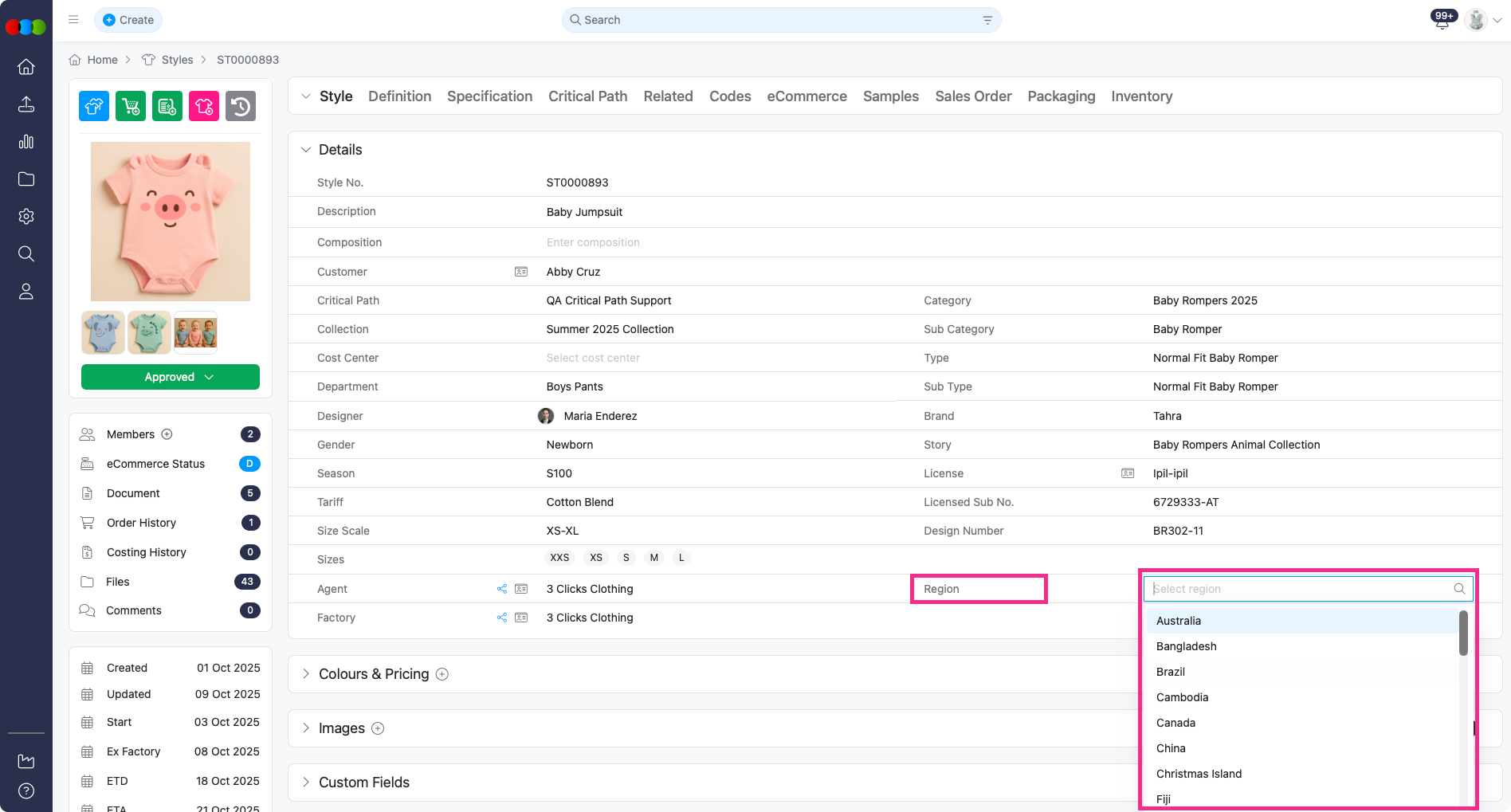
Task: Click the gray history clock icon button
Action: (241, 106)
